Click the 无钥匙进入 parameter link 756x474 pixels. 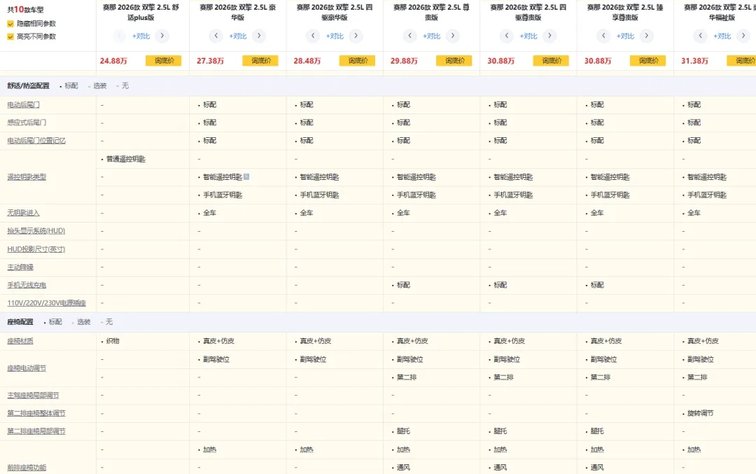tap(24, 213)
